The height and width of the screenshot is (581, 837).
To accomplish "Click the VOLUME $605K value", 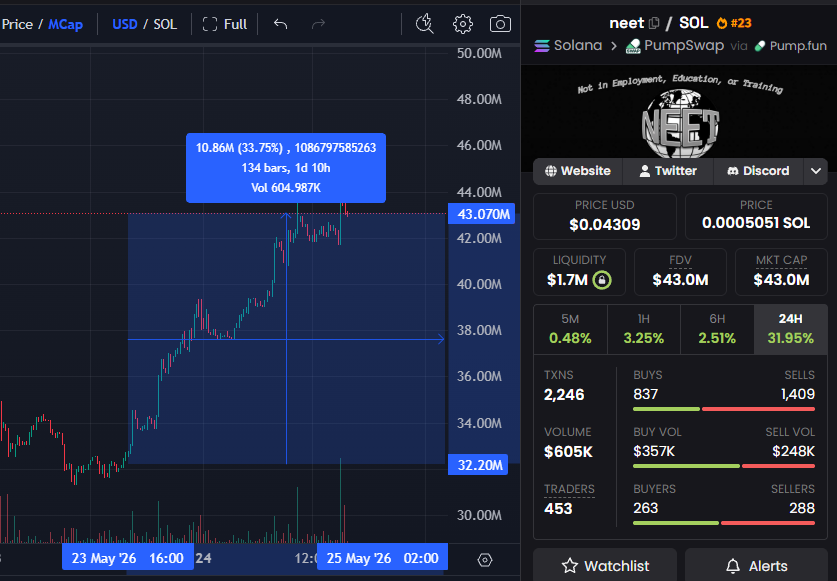I will [568, 452].
